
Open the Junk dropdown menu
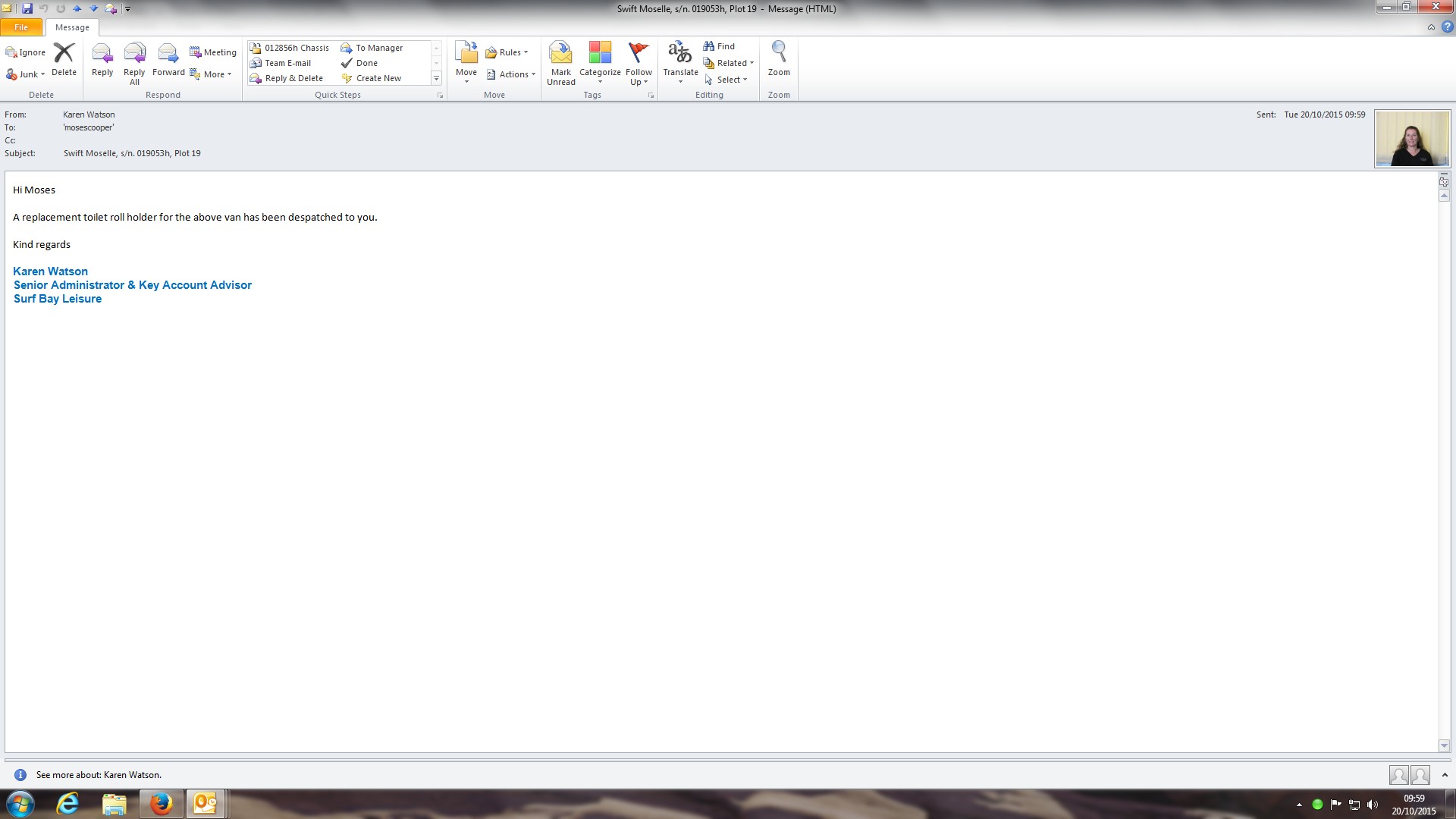(x=27, y=74)
